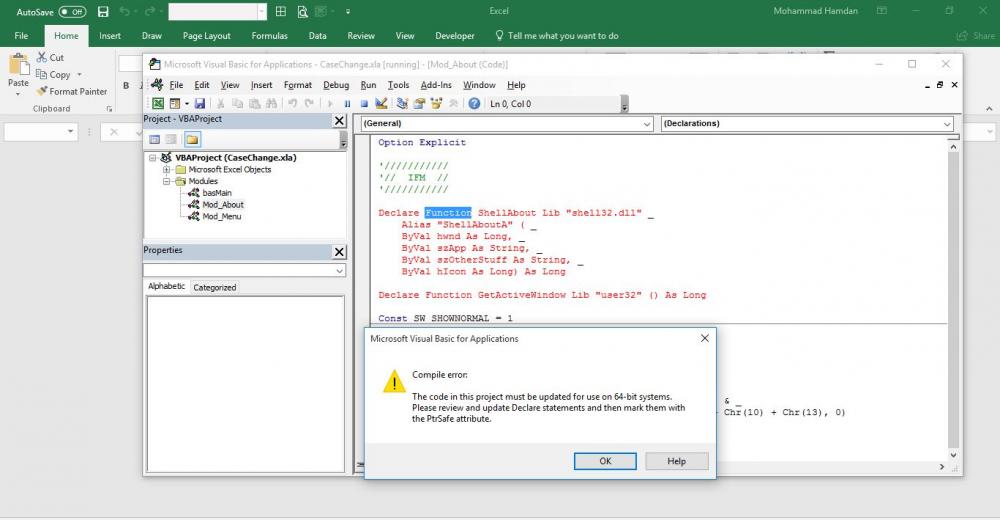
Task: Open the Excel Name Box dropdown
Action: click(x=70, y=131)
